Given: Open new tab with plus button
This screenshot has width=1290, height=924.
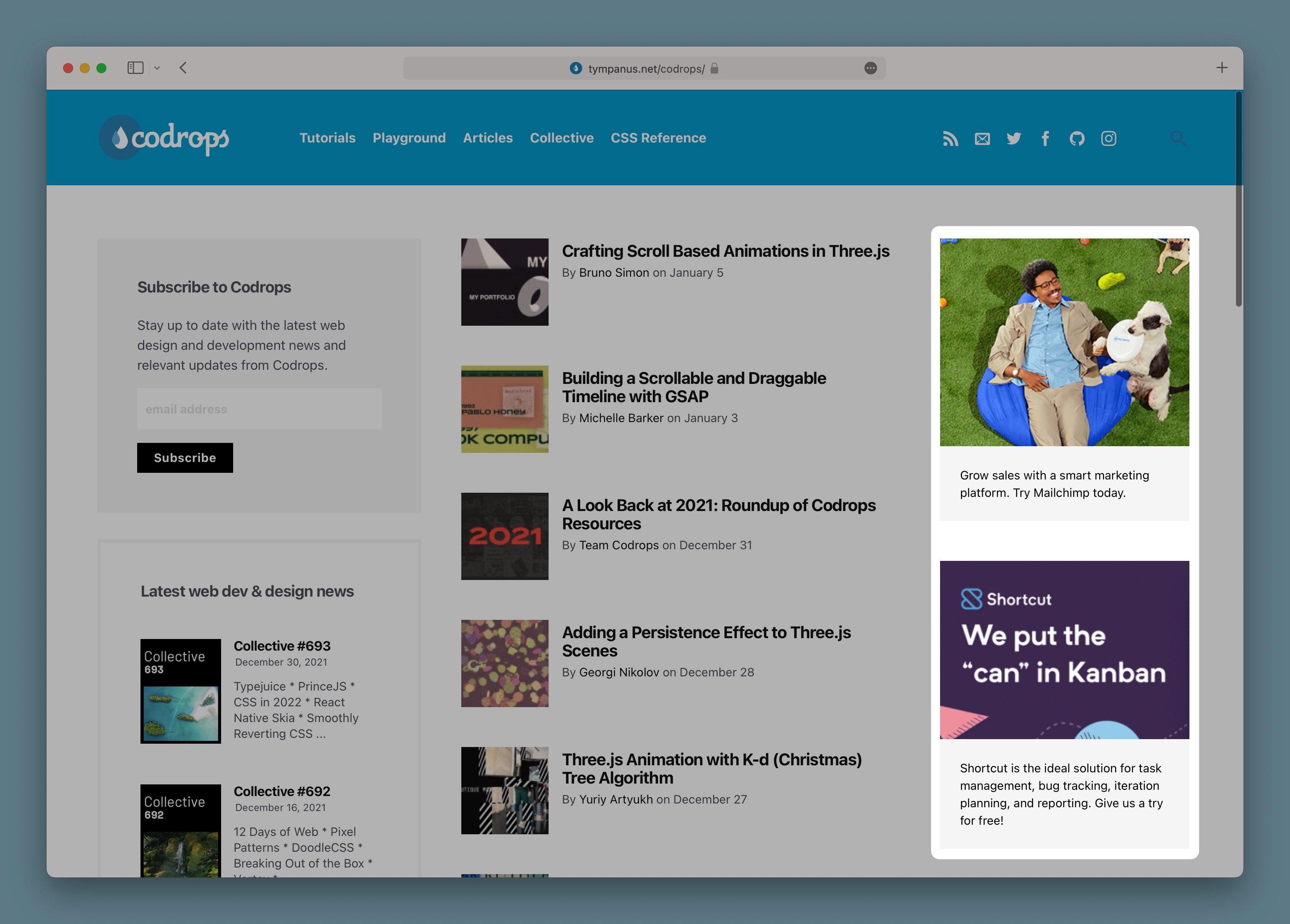Looking at the screenshot, I should click(1222, 68).
